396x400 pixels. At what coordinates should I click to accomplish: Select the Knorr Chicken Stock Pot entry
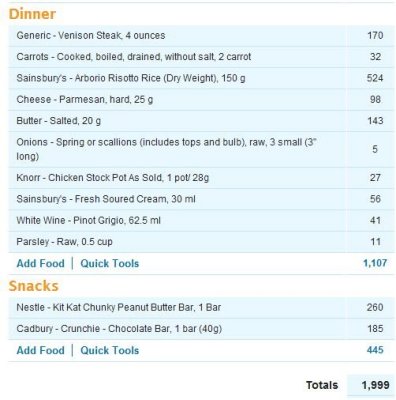[x=113, y=178]
